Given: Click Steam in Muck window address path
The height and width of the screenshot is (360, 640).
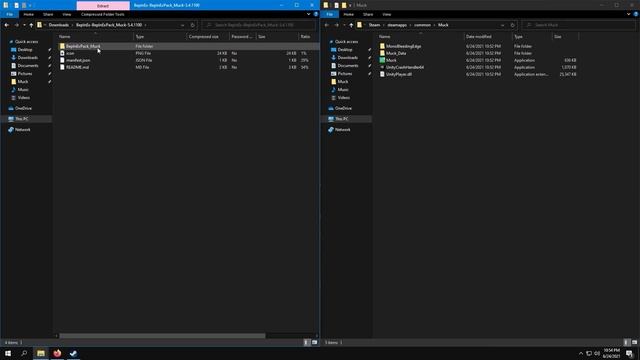Looking at the screenshot, I should click(x=374, y=25).
